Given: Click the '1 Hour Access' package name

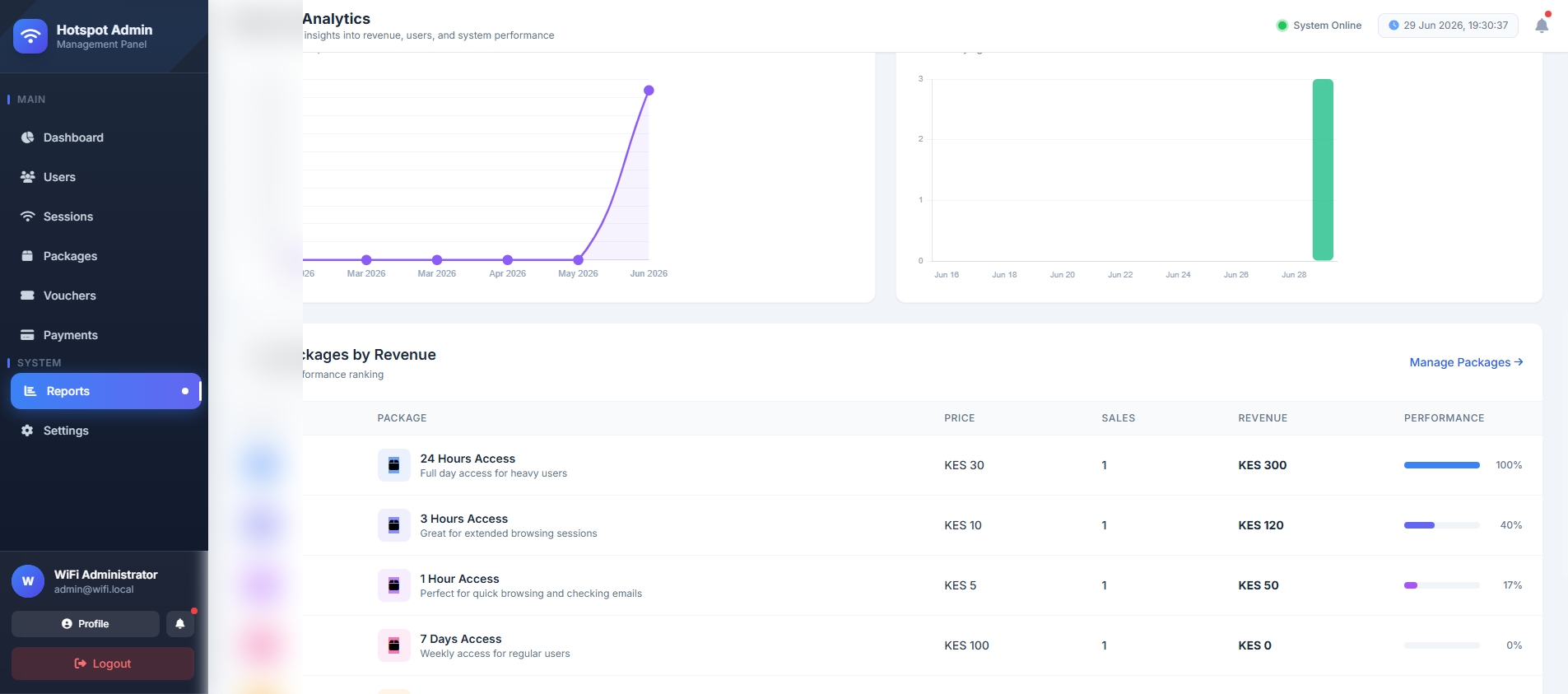Looking at the screenshot, I should [459, 579].
